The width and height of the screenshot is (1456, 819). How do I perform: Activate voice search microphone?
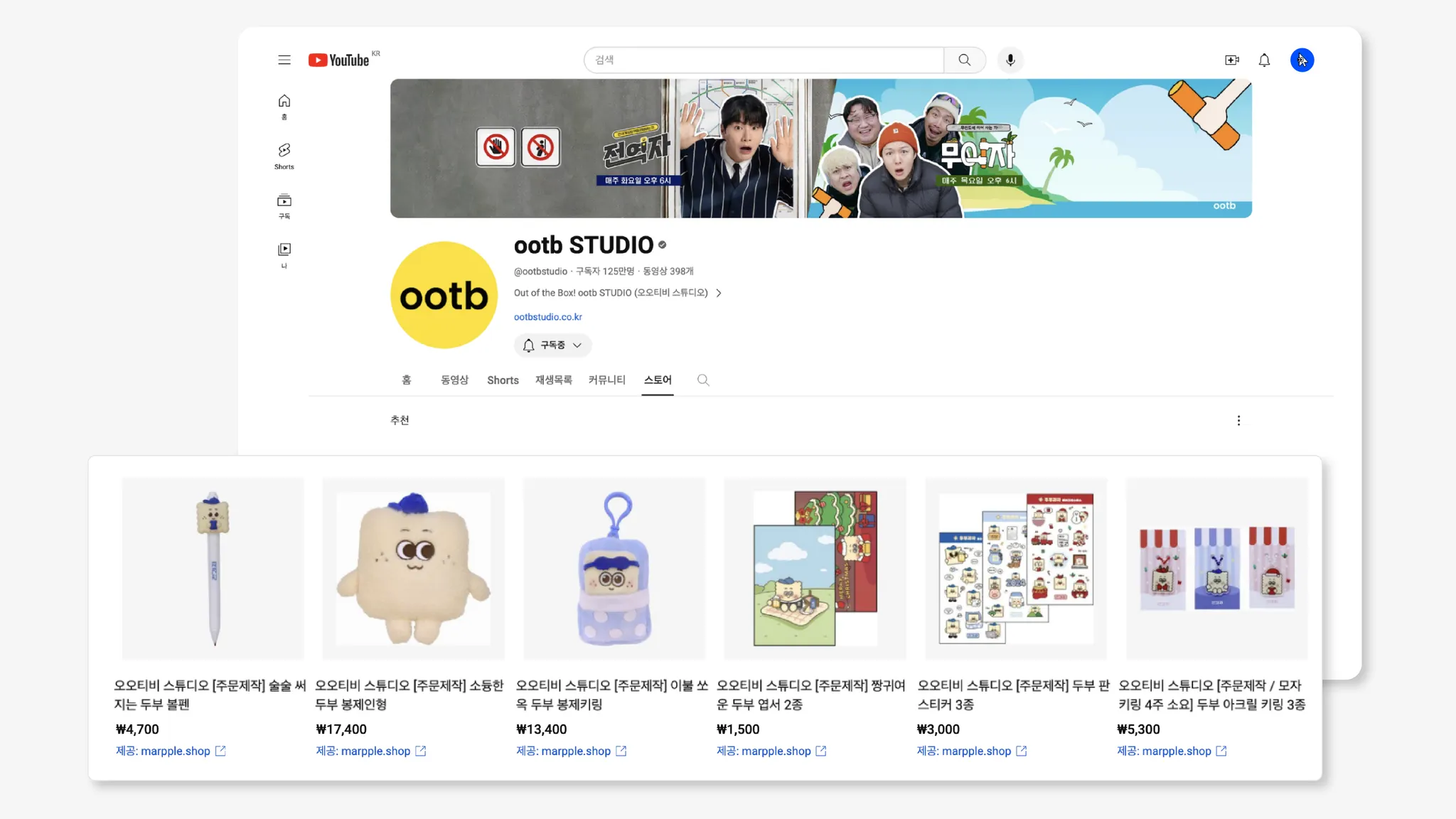pyautogui.click(x=1010, y=60)
